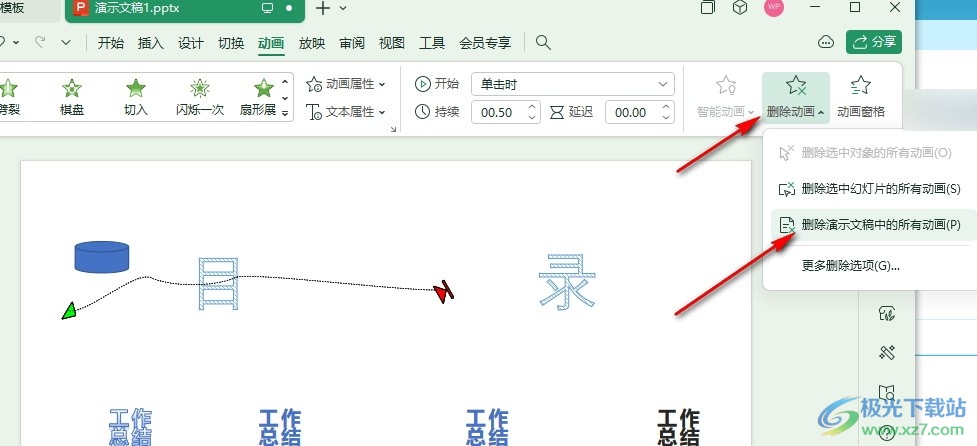Switch to the 设计 ribbon tab
Viewport: 977px width, 446px height.
(x=191, y=43)
